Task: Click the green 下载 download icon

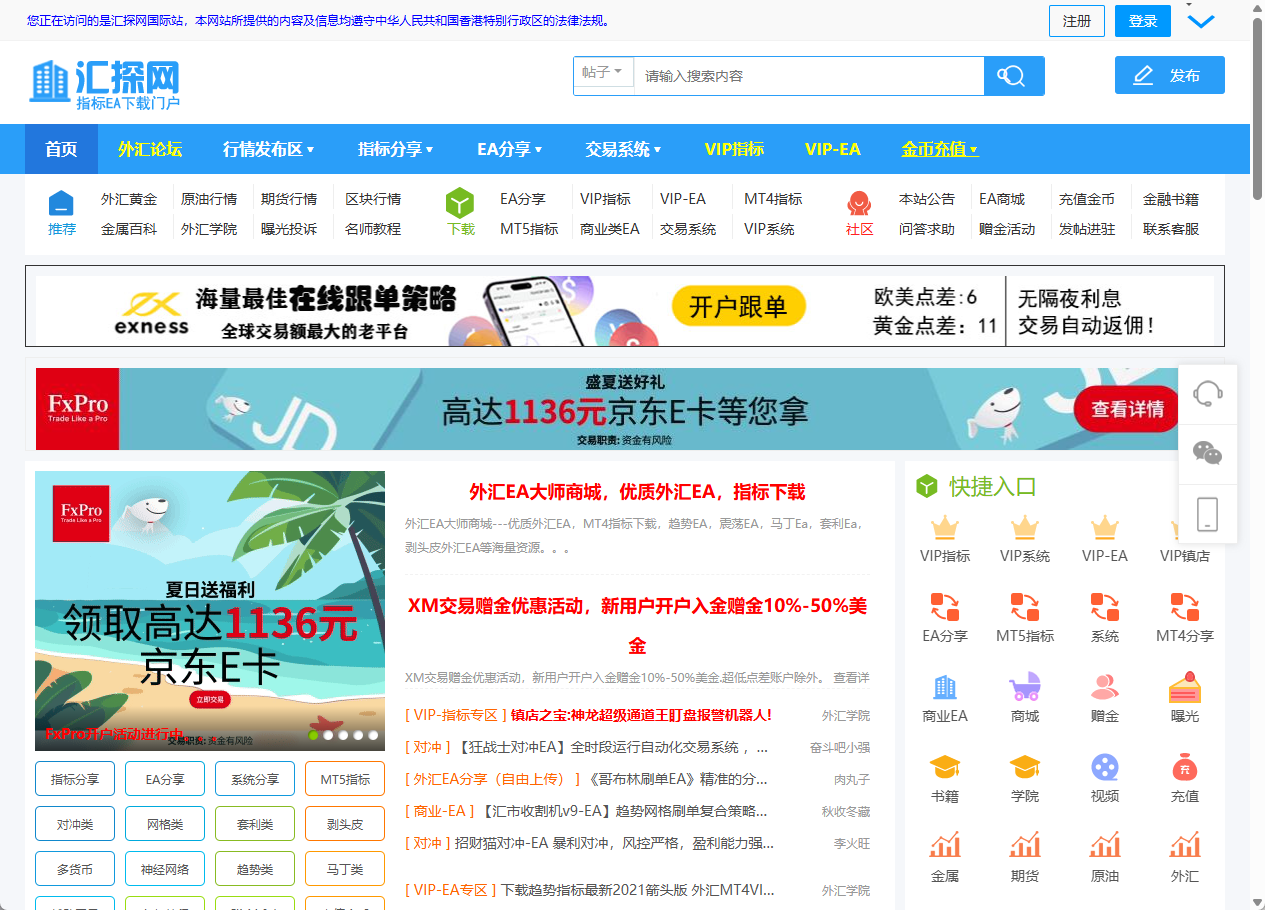Action: coord(459,203)
